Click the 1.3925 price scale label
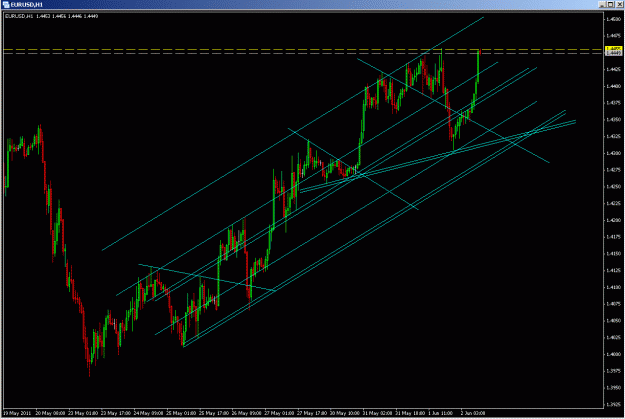The image size is (625, 419). click(x=613, y=404)
